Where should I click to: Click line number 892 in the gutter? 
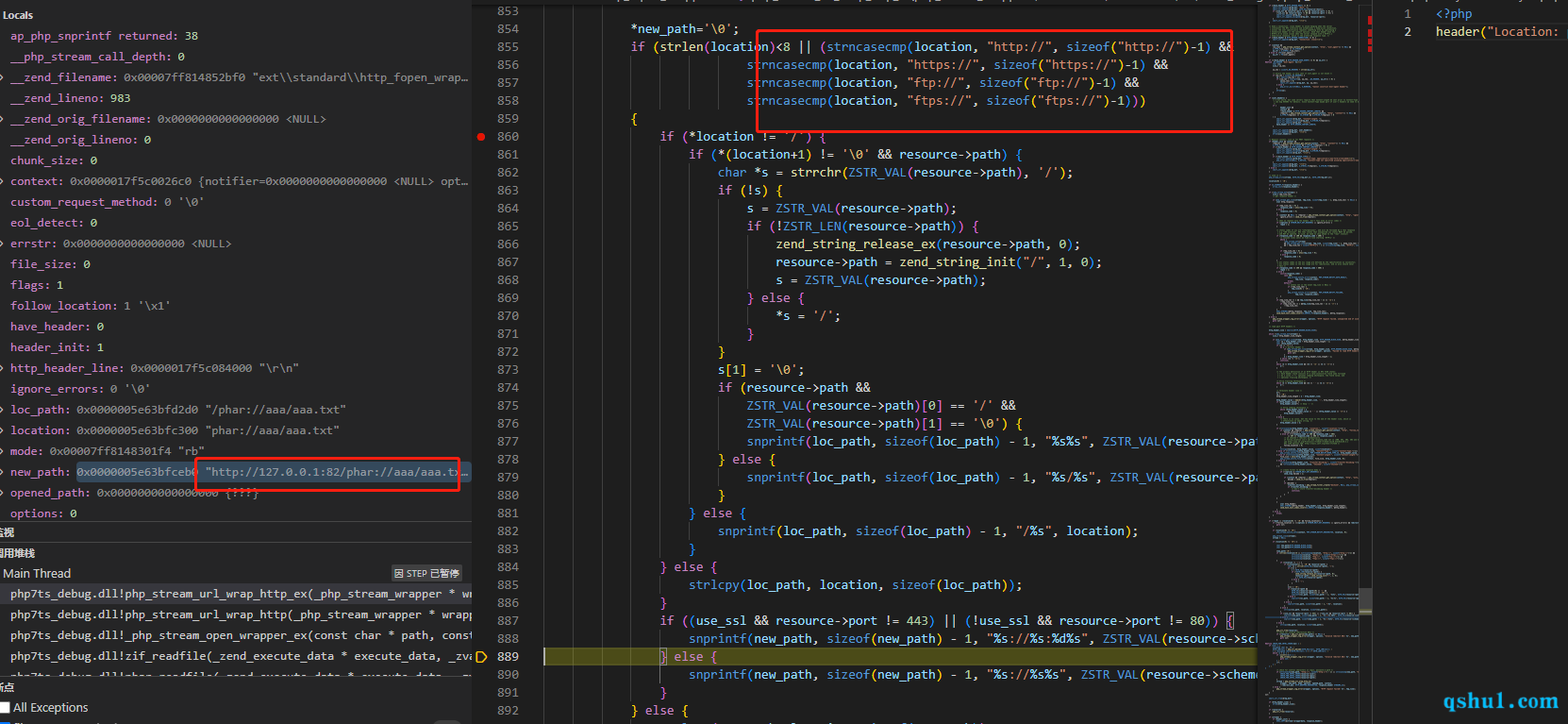(508, 711)
